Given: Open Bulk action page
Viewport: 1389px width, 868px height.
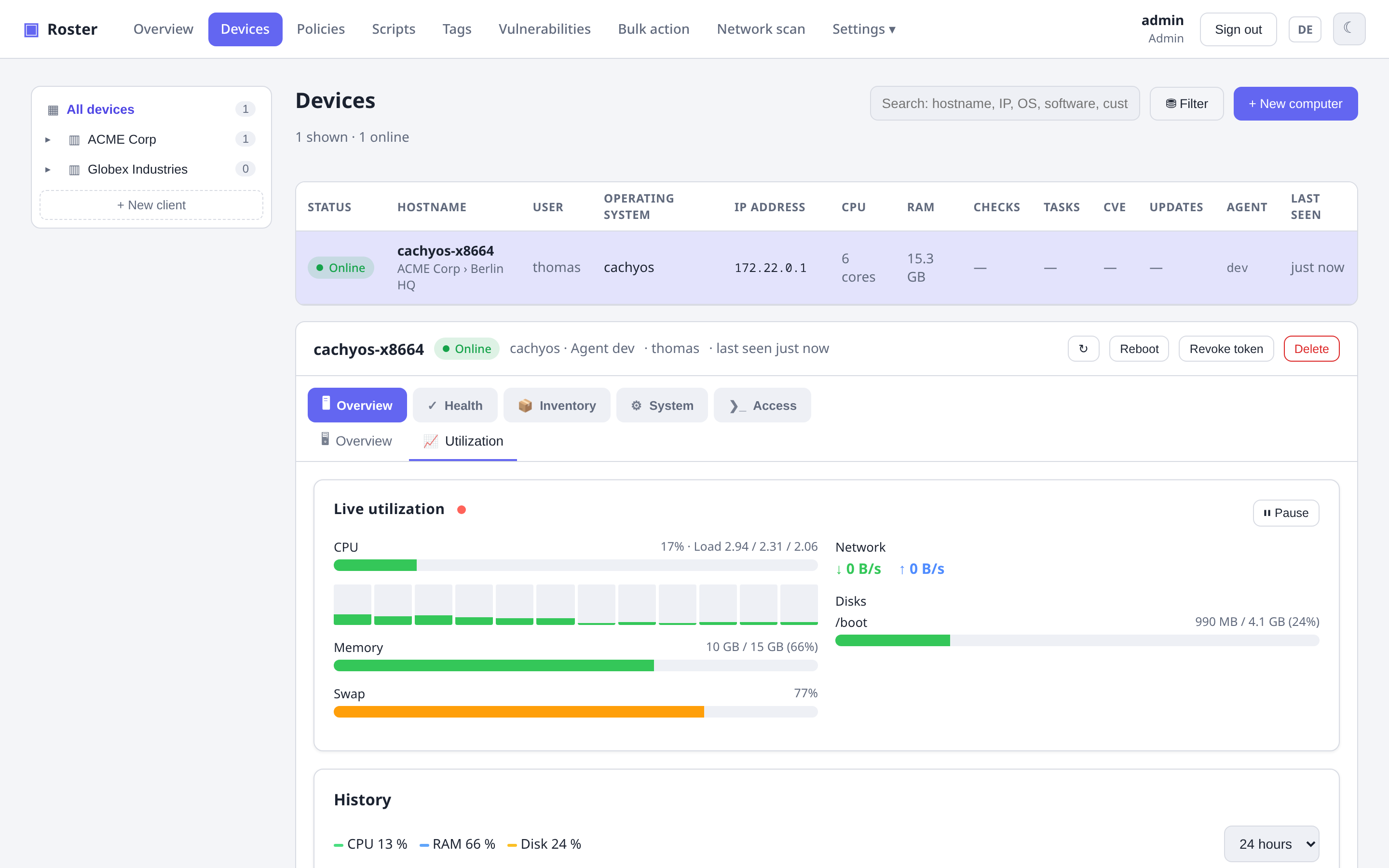Looking at the screenshot, I should coord(653,29).
